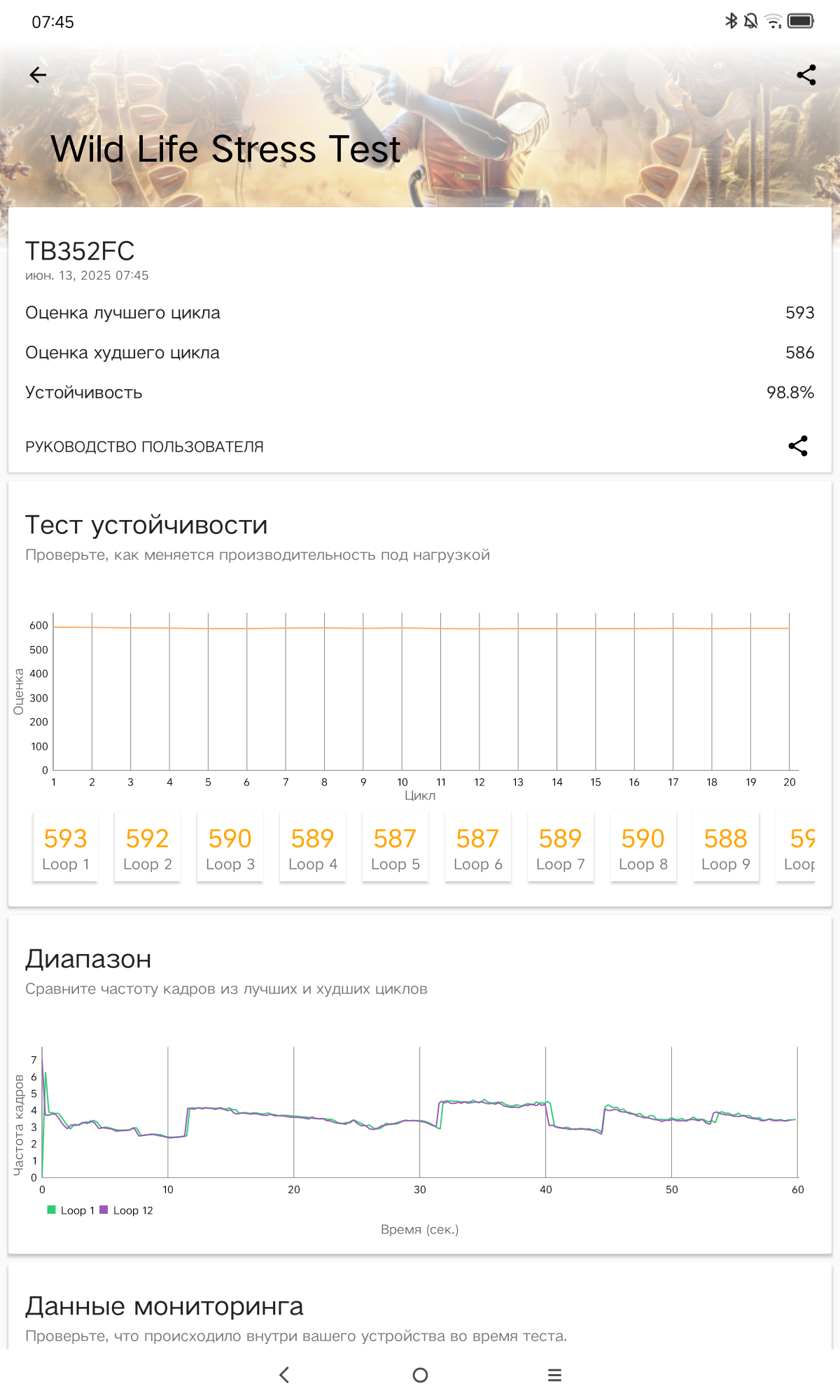Tap the Данные мониторинга section heading

pyautogui.click(x=164, y=1306)
